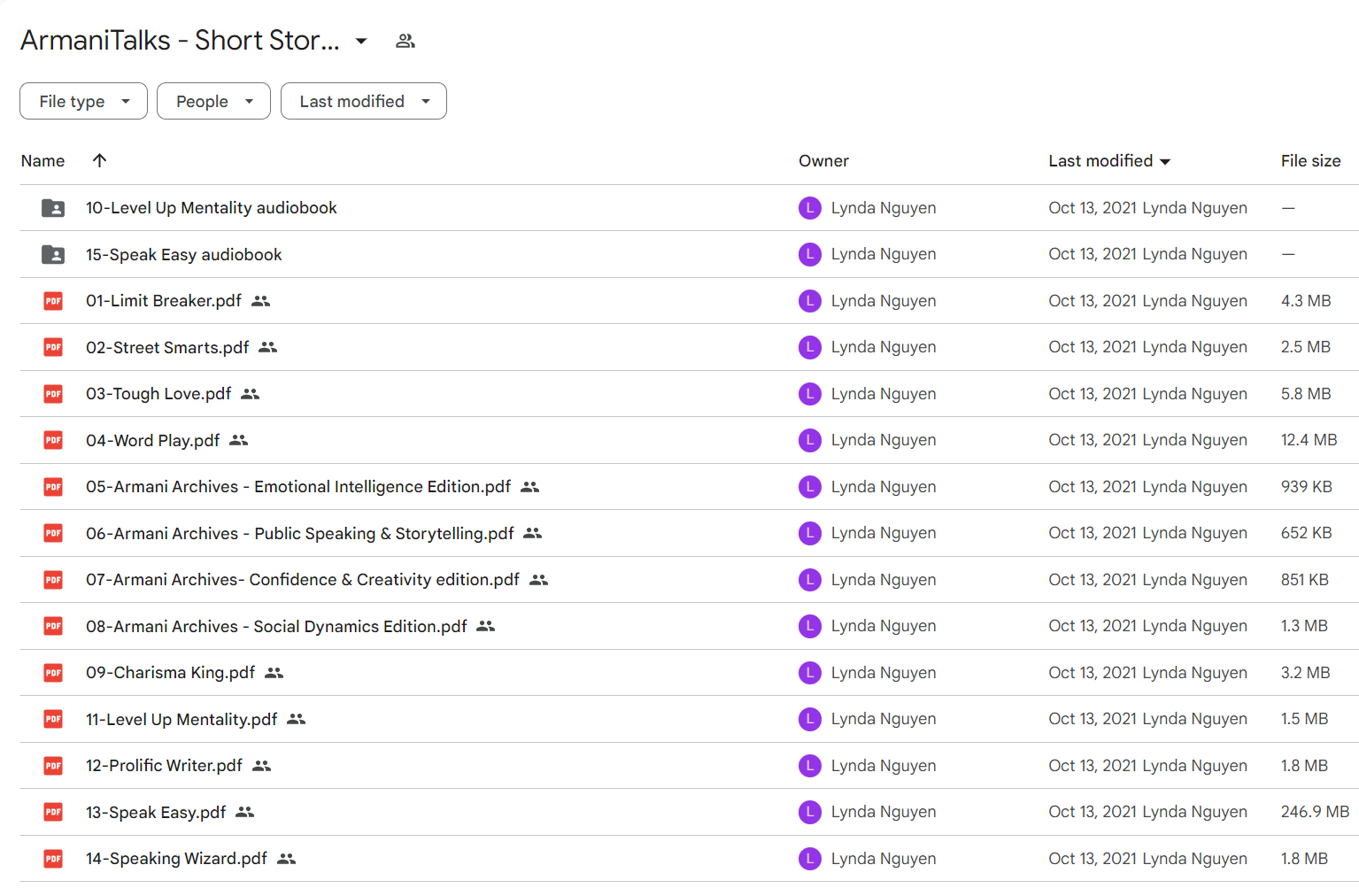Click the 12.4 MB file size cell
1359x896 pixels.
click(x=1309, y=440)
